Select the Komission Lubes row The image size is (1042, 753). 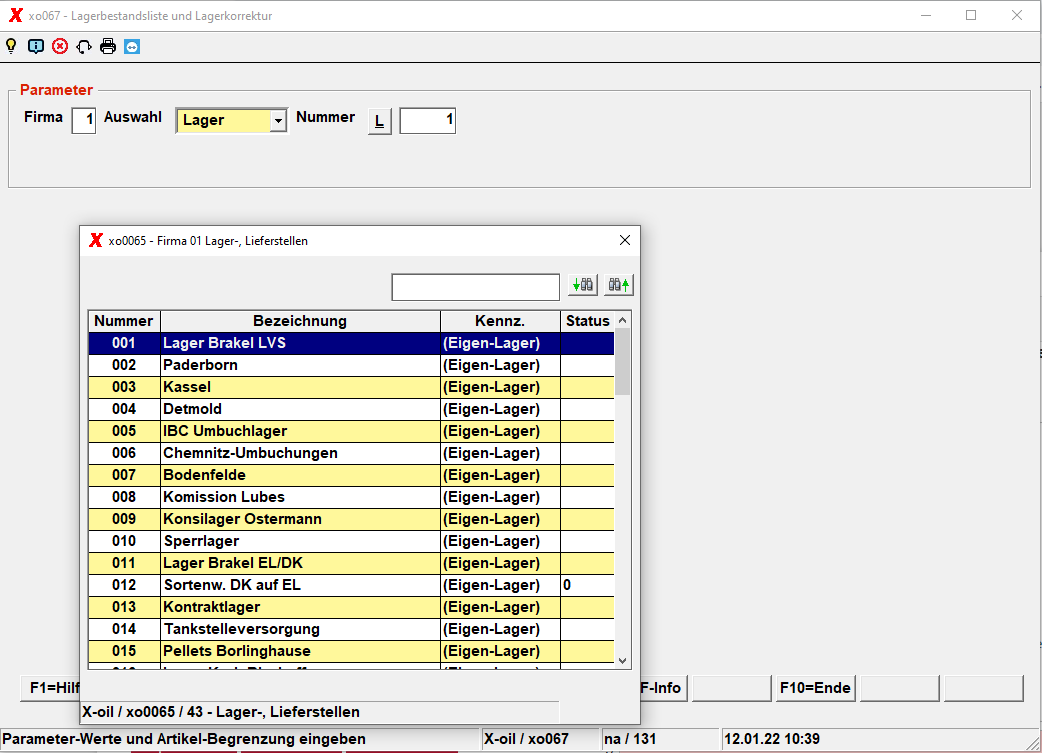tap(352, 496)
